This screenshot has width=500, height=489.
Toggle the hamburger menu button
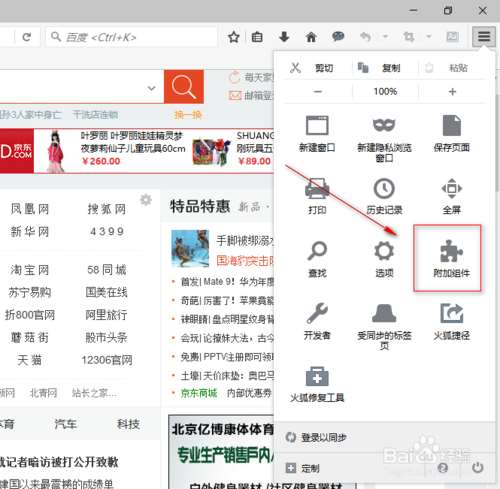point(484,36)
